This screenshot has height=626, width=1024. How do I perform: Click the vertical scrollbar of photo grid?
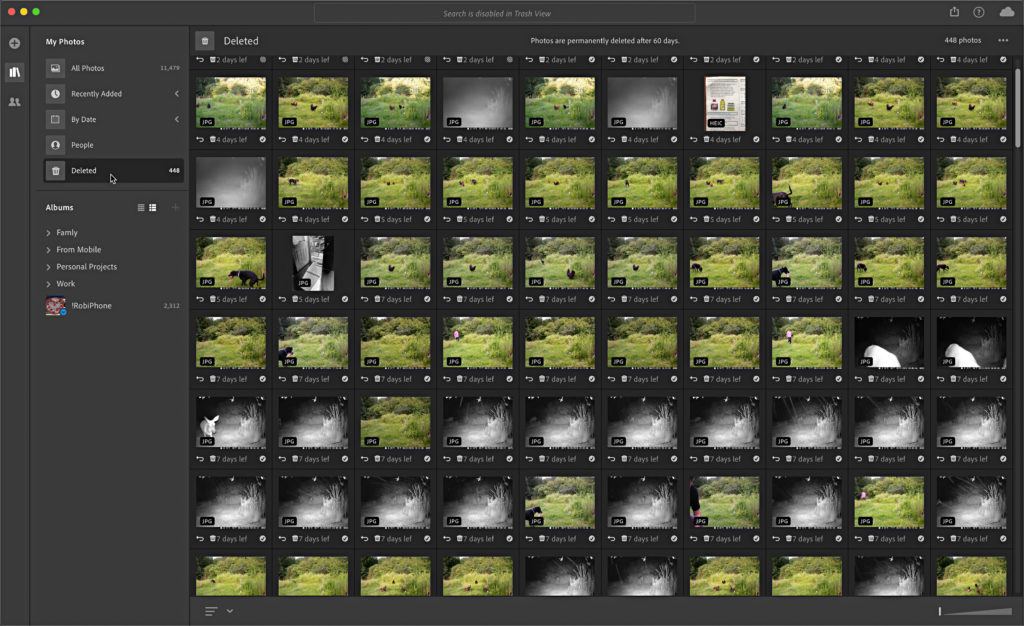1017,108
